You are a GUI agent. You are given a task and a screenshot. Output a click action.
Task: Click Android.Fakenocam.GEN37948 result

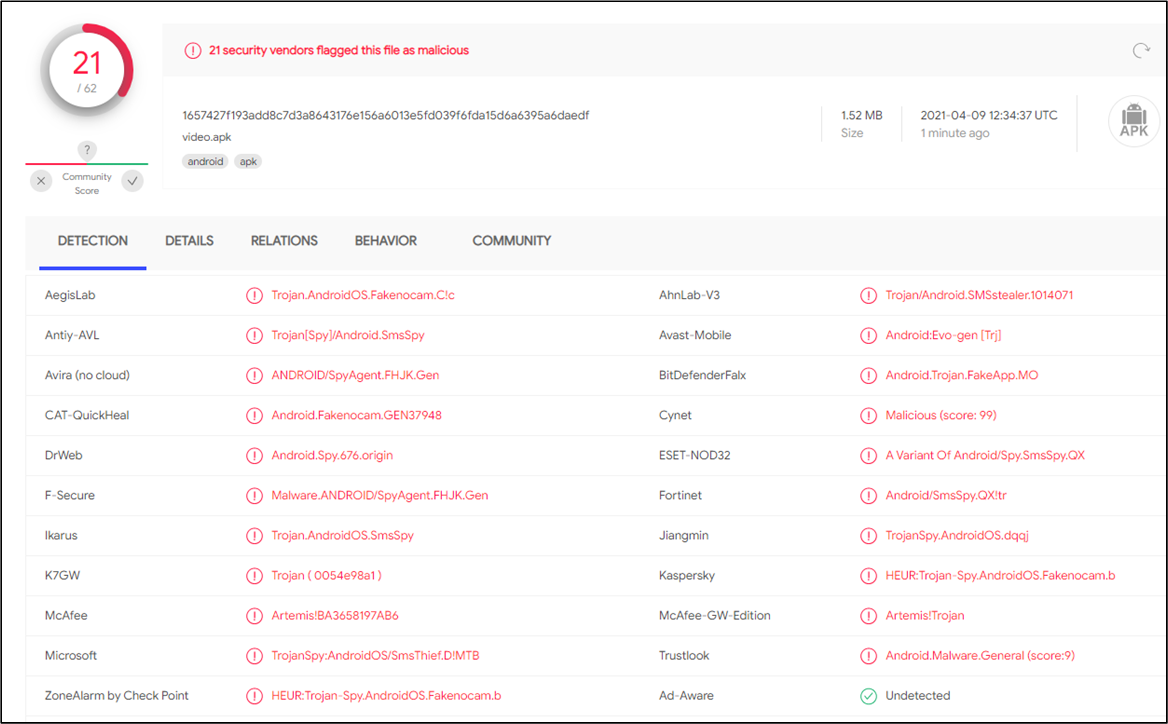point(356,416)
